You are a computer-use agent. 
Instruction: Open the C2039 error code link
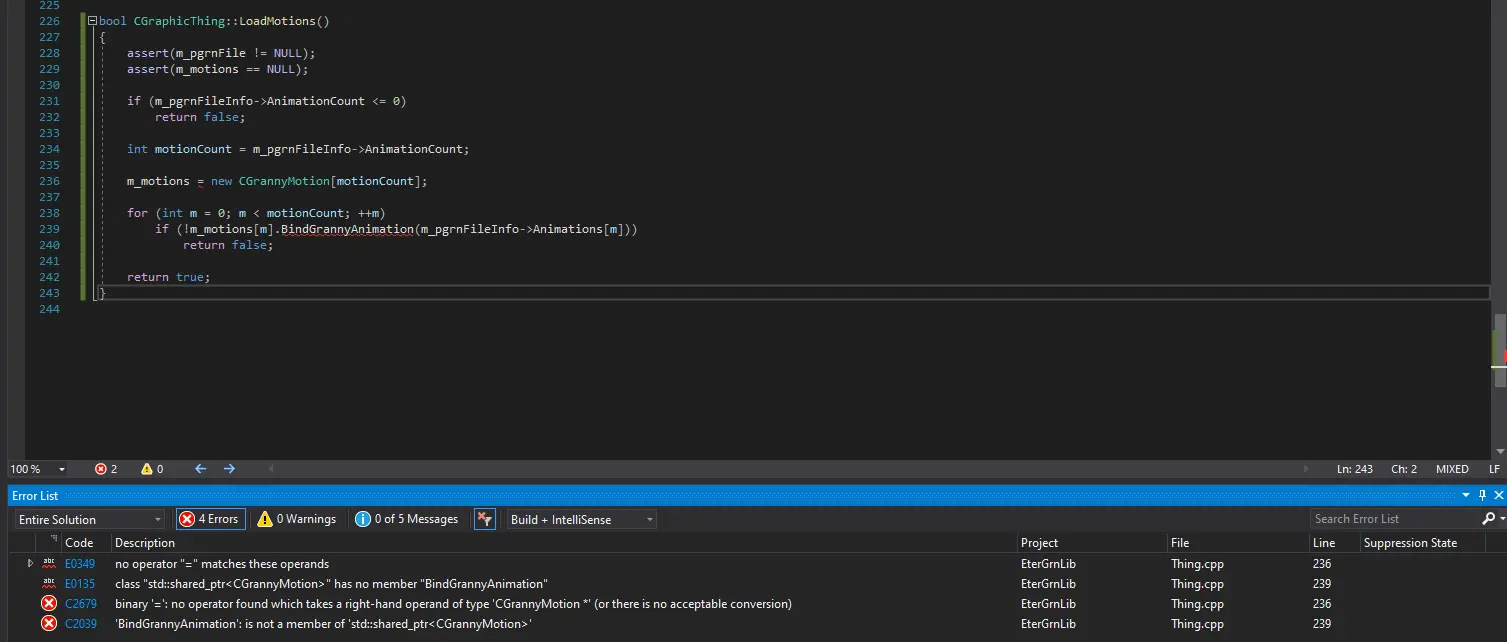[80, 624]
